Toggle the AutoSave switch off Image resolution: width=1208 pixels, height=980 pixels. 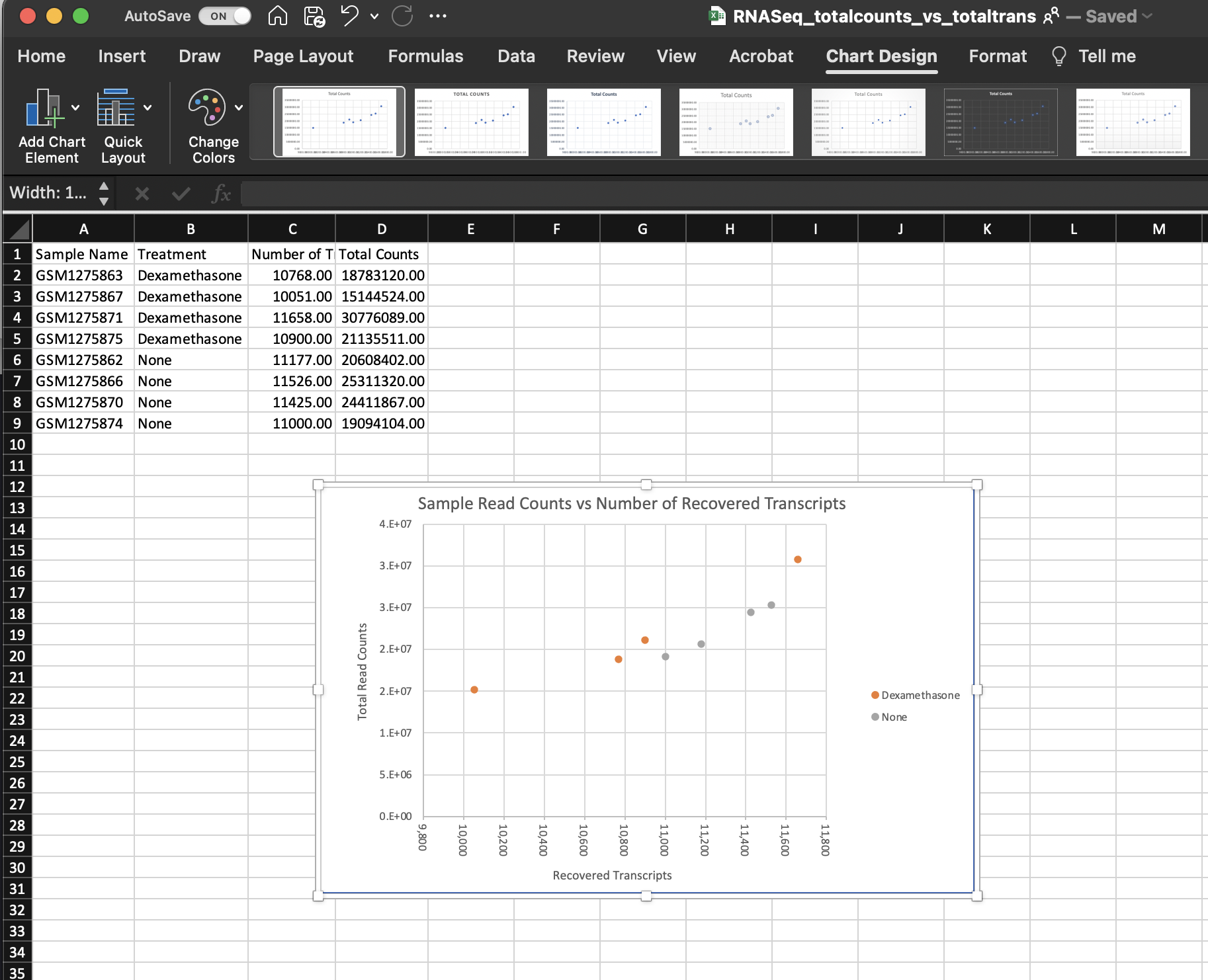point(225,16)
